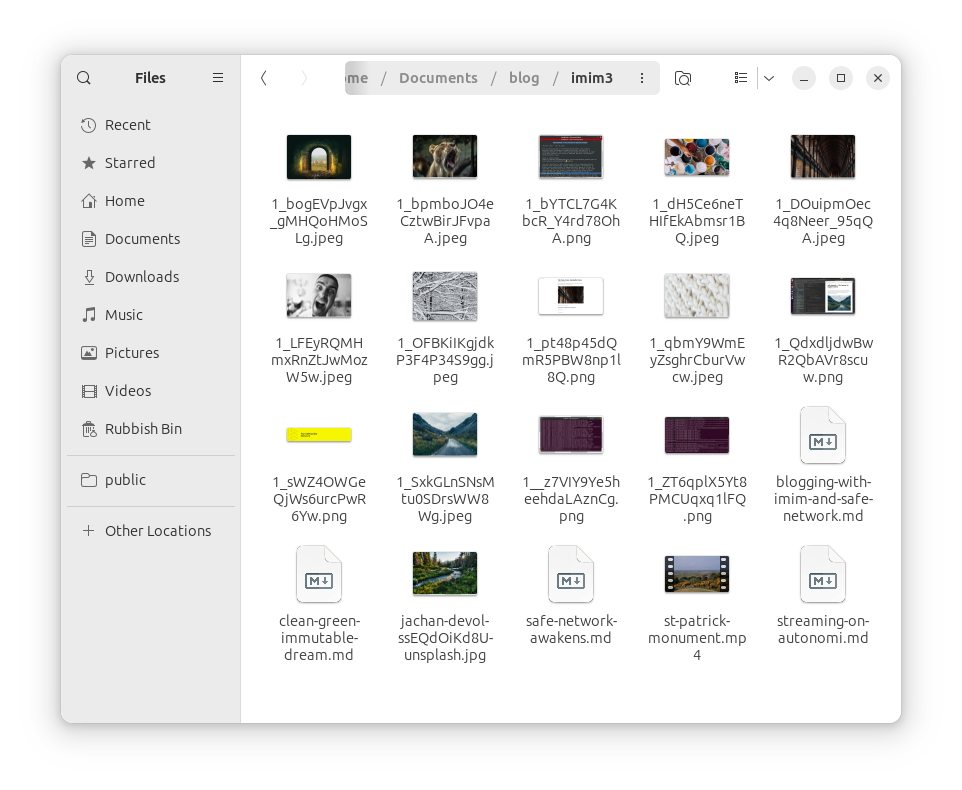Select the st-patrick-monument.mp4 video file

(x=696, y=575)
